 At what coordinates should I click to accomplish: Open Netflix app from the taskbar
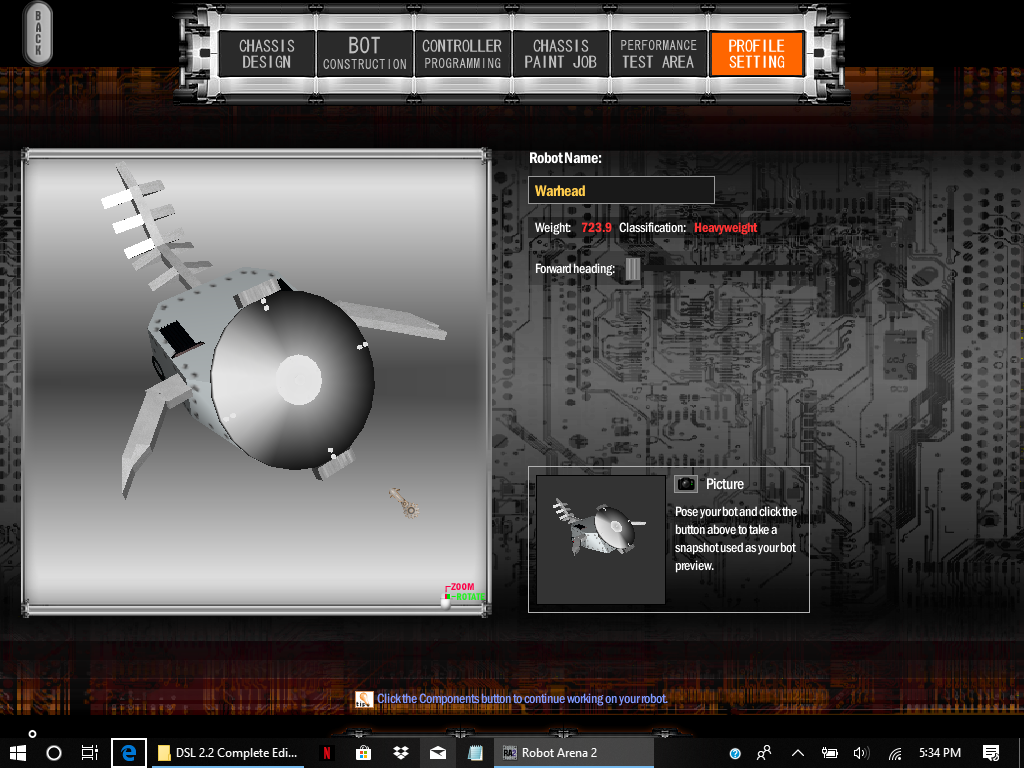[326, 753]
